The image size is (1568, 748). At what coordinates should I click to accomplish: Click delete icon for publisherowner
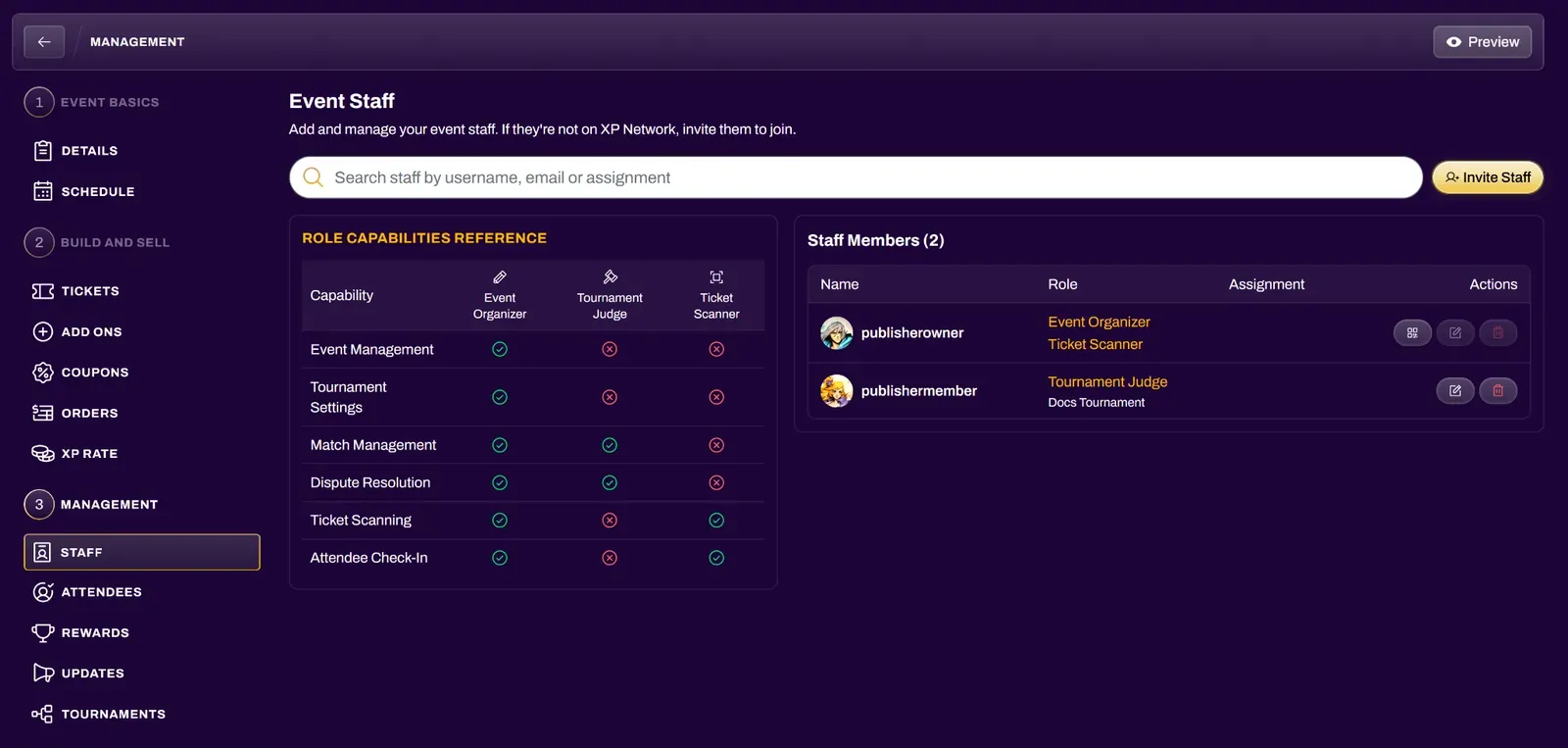(1497, 333)
